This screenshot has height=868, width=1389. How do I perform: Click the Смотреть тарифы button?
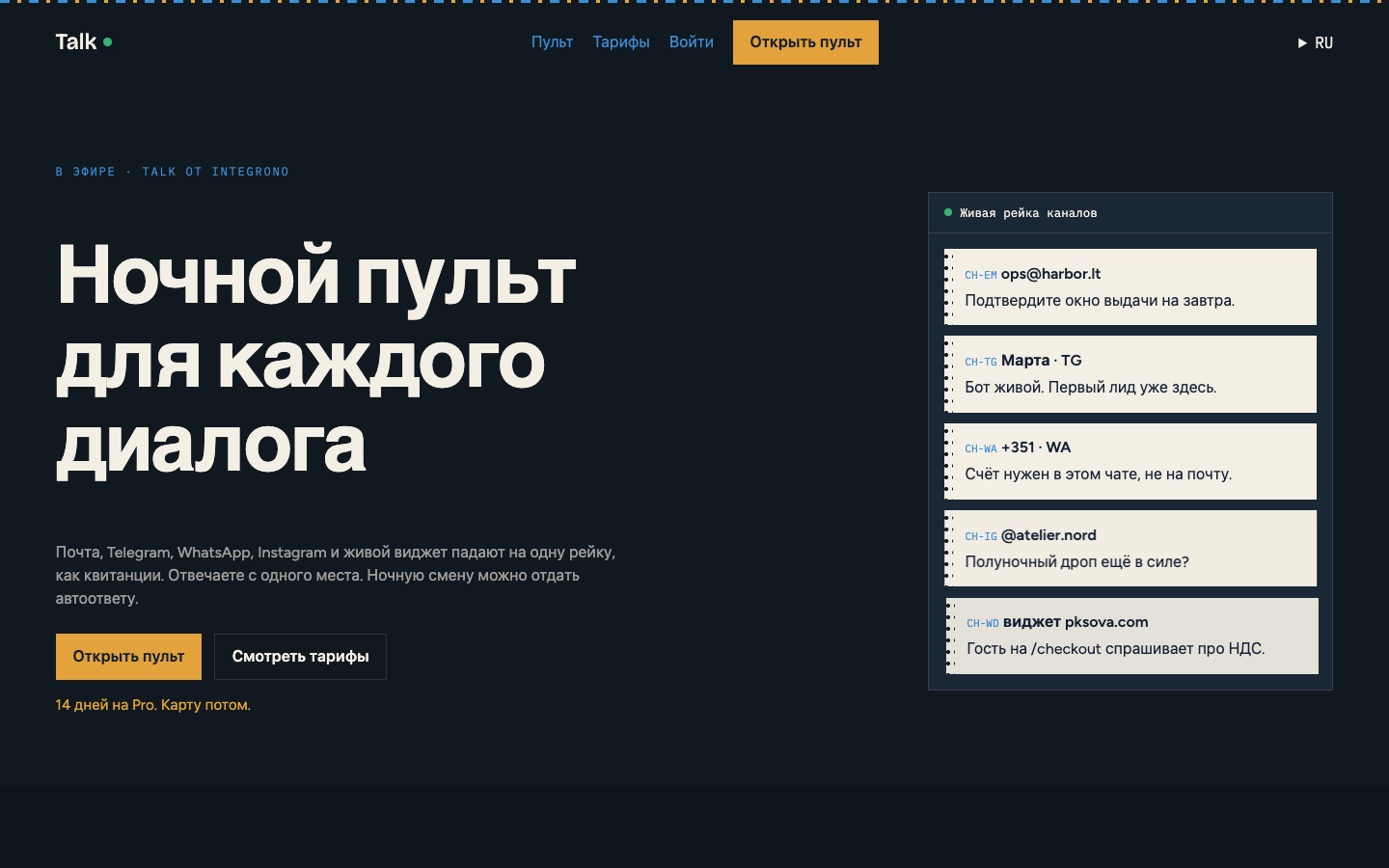pos(300,657)
